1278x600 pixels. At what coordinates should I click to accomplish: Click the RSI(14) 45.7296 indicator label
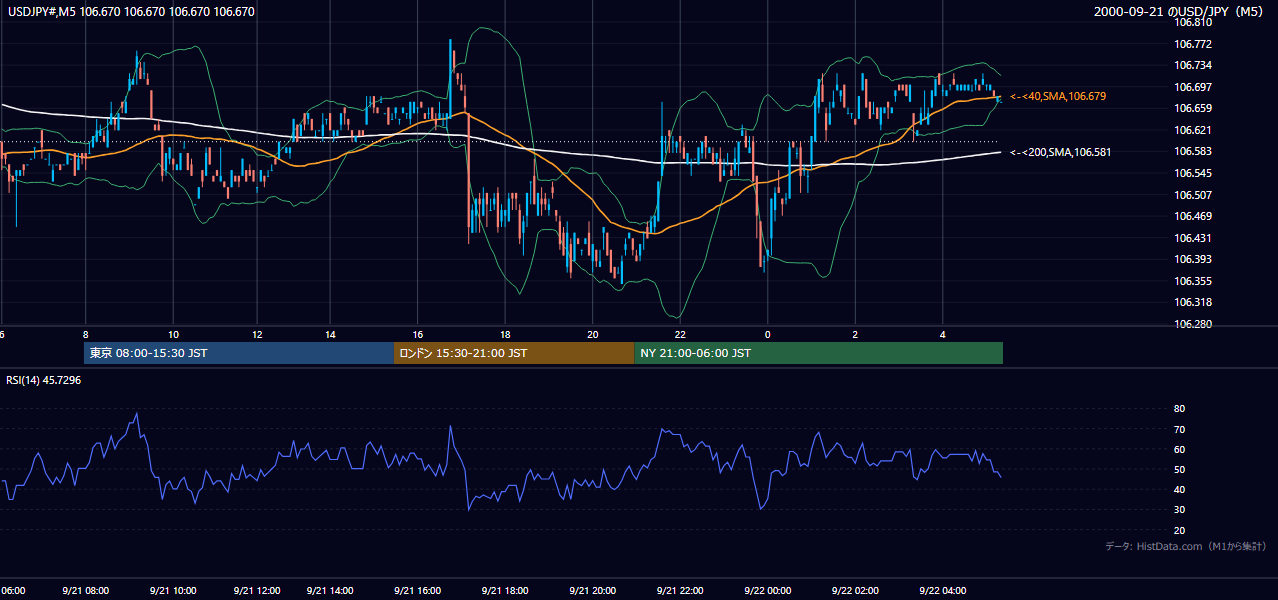click(x=44, y=380)
